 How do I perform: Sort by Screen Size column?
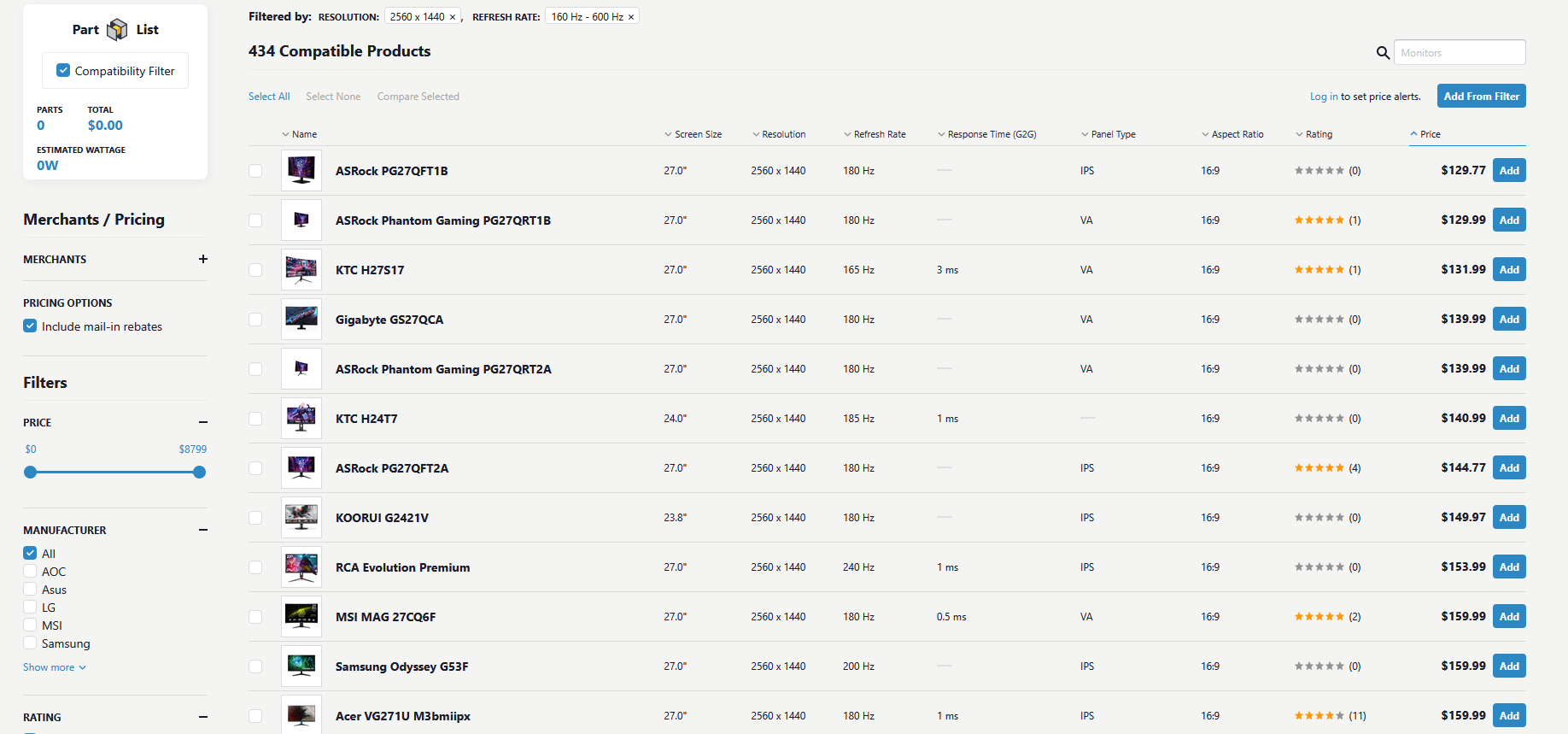(693, 134)
